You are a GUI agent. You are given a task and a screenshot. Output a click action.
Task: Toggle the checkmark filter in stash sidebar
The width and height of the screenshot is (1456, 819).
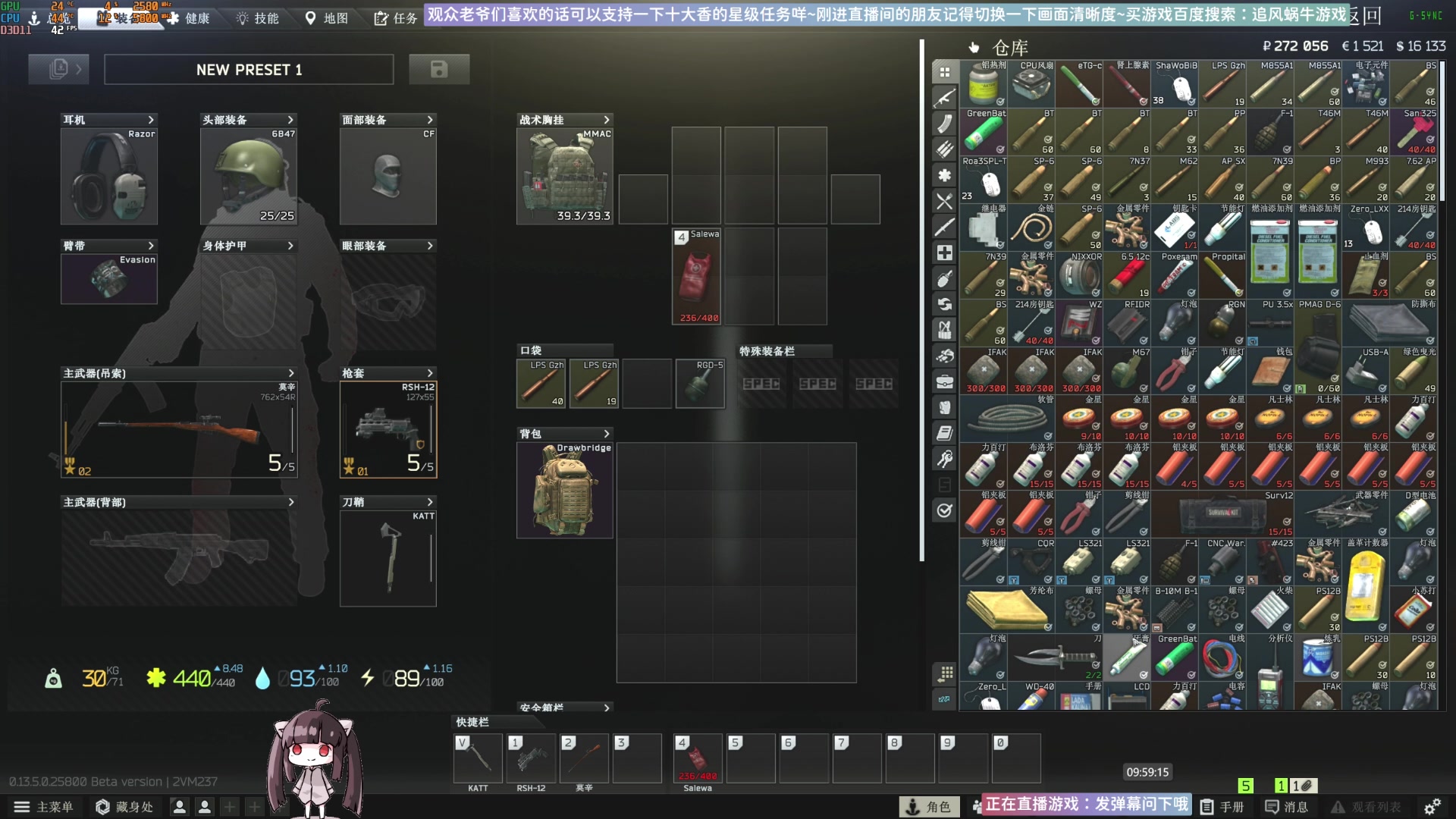pos(944,510)
